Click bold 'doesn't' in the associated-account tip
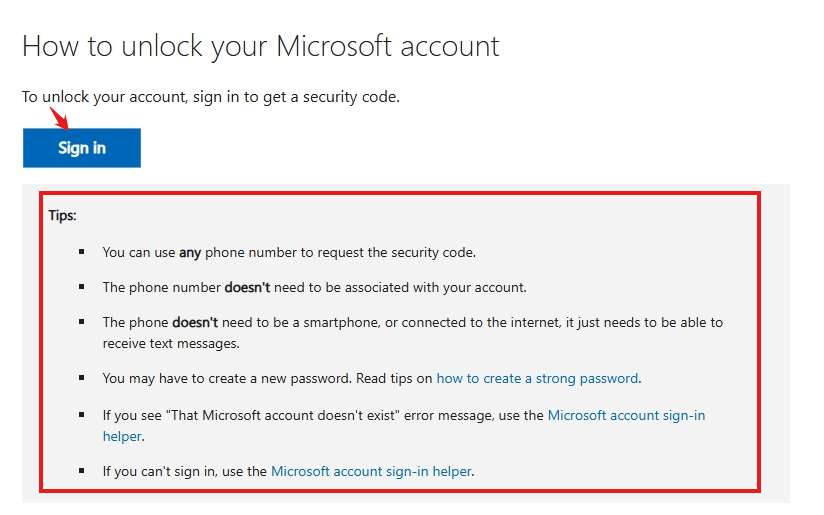The image size is (824, 515). point(247,288)
